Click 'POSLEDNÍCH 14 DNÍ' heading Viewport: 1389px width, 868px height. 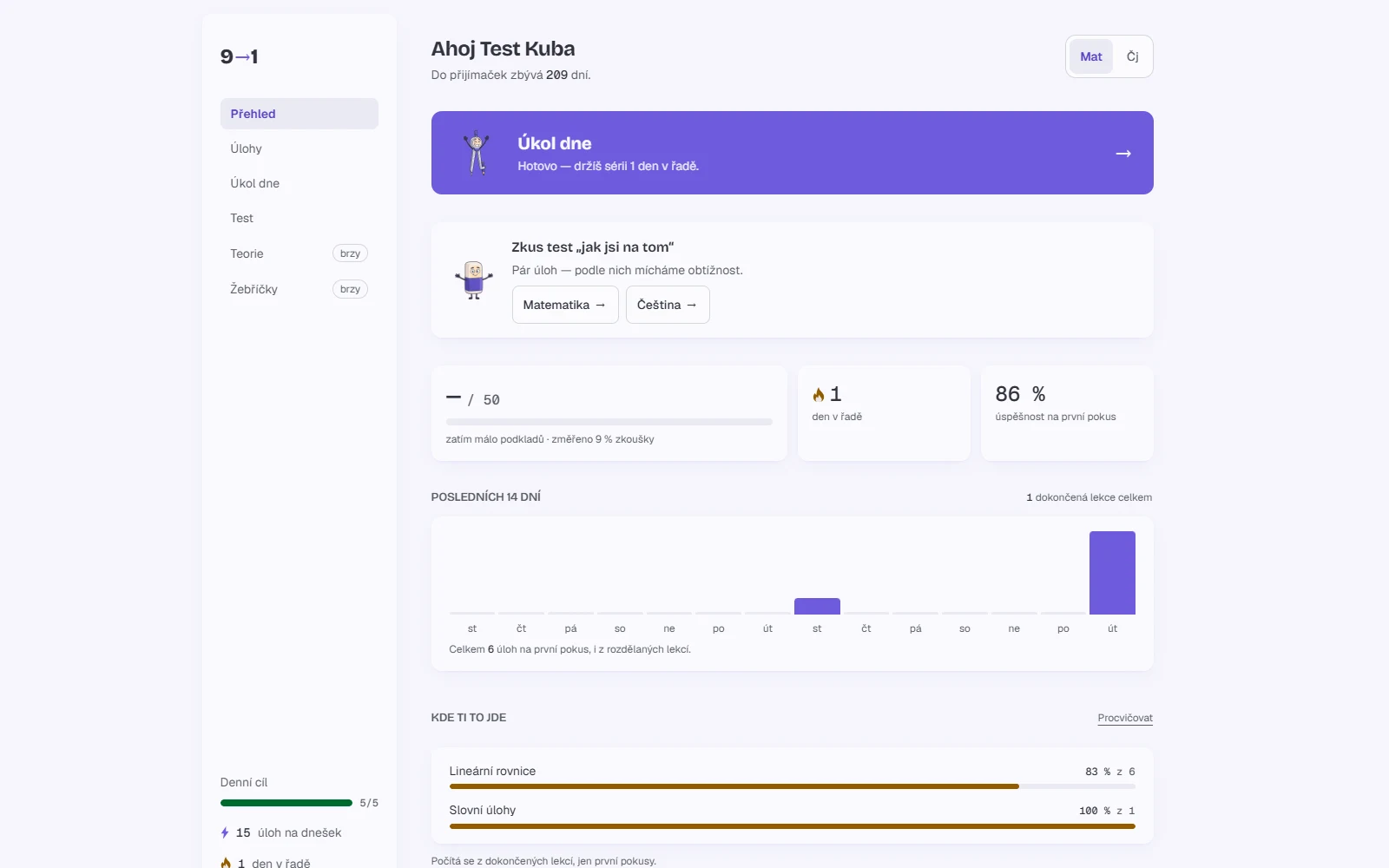click(x=486, y=496)
